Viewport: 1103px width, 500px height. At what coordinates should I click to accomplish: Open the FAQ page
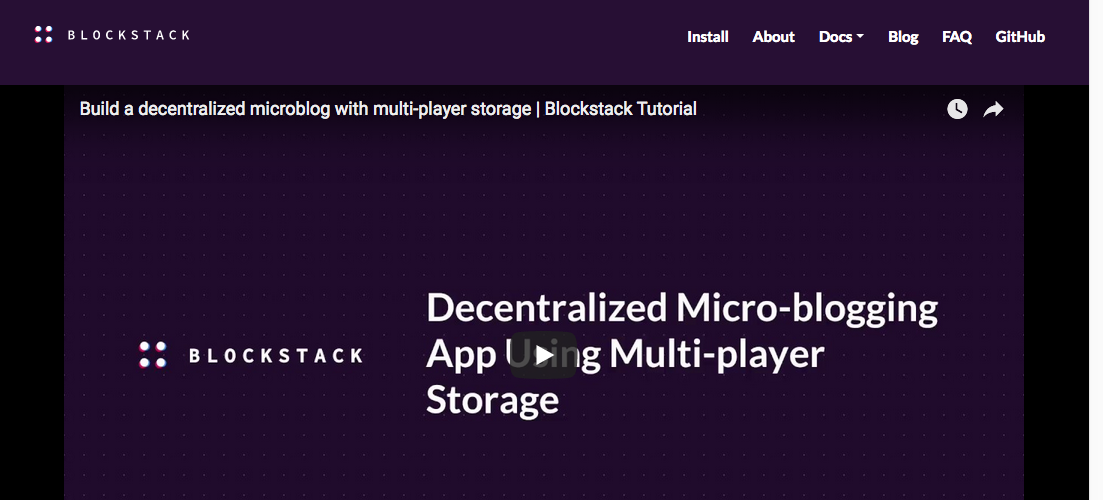[x=956, y=37]
